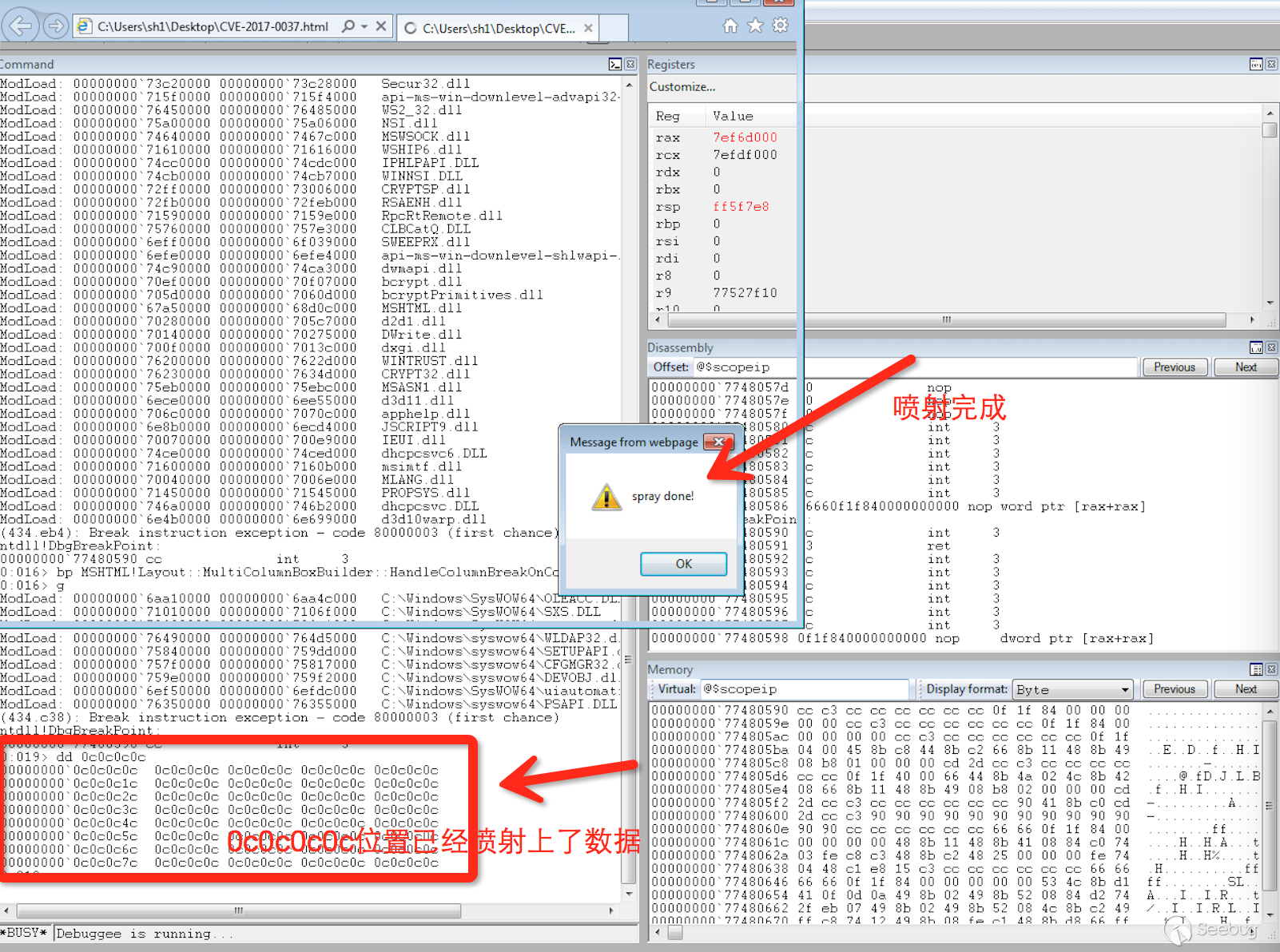Select the MSHTML.dll ModLoad line
The height and width of the screenshot is (952, 1280).
click(231, 308)
